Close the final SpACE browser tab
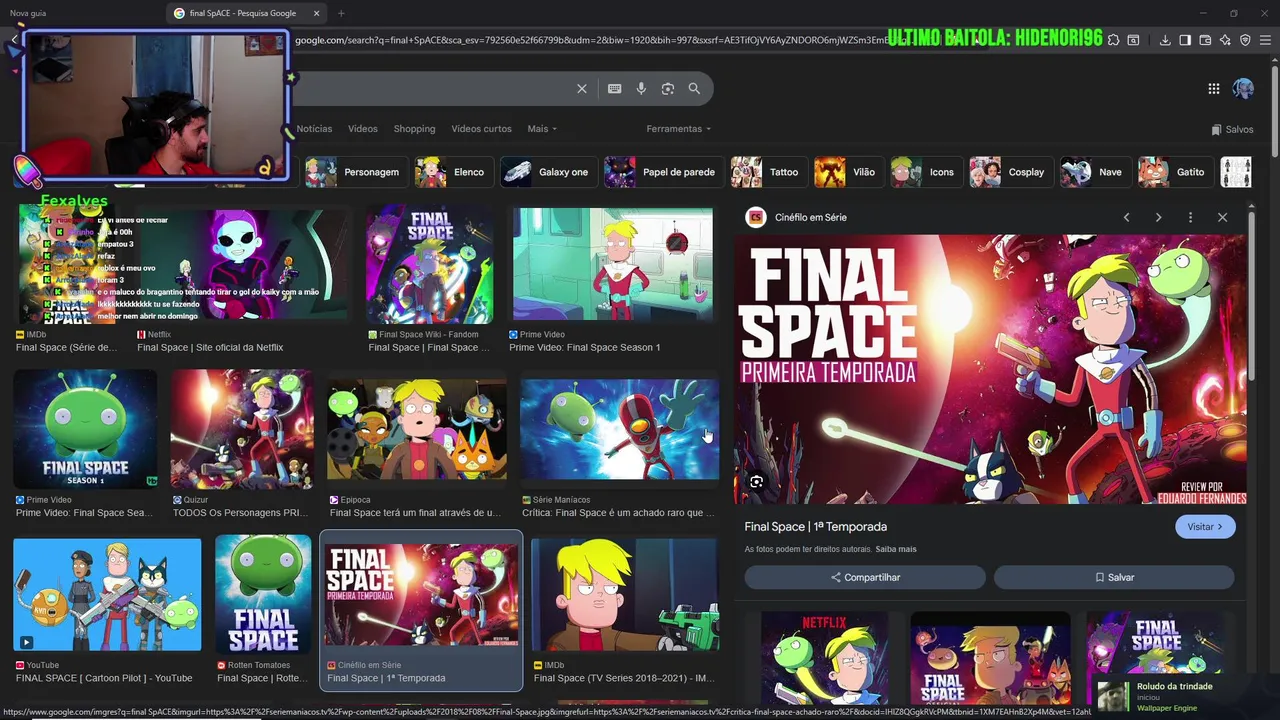 [317, 13]
